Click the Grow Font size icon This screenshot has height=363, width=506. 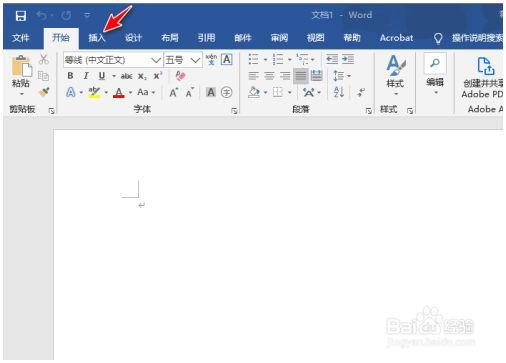173,92
